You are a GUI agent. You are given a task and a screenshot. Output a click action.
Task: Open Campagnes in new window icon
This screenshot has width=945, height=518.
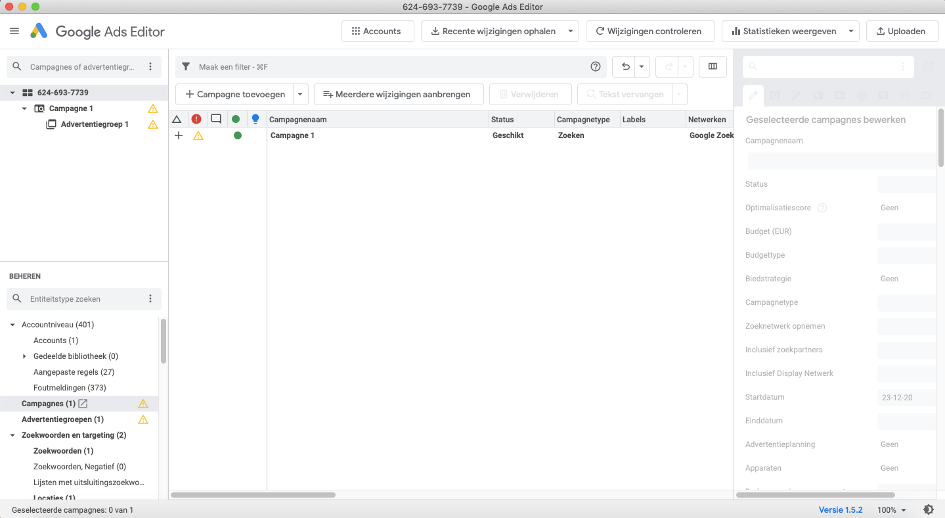tap(83, 404)
